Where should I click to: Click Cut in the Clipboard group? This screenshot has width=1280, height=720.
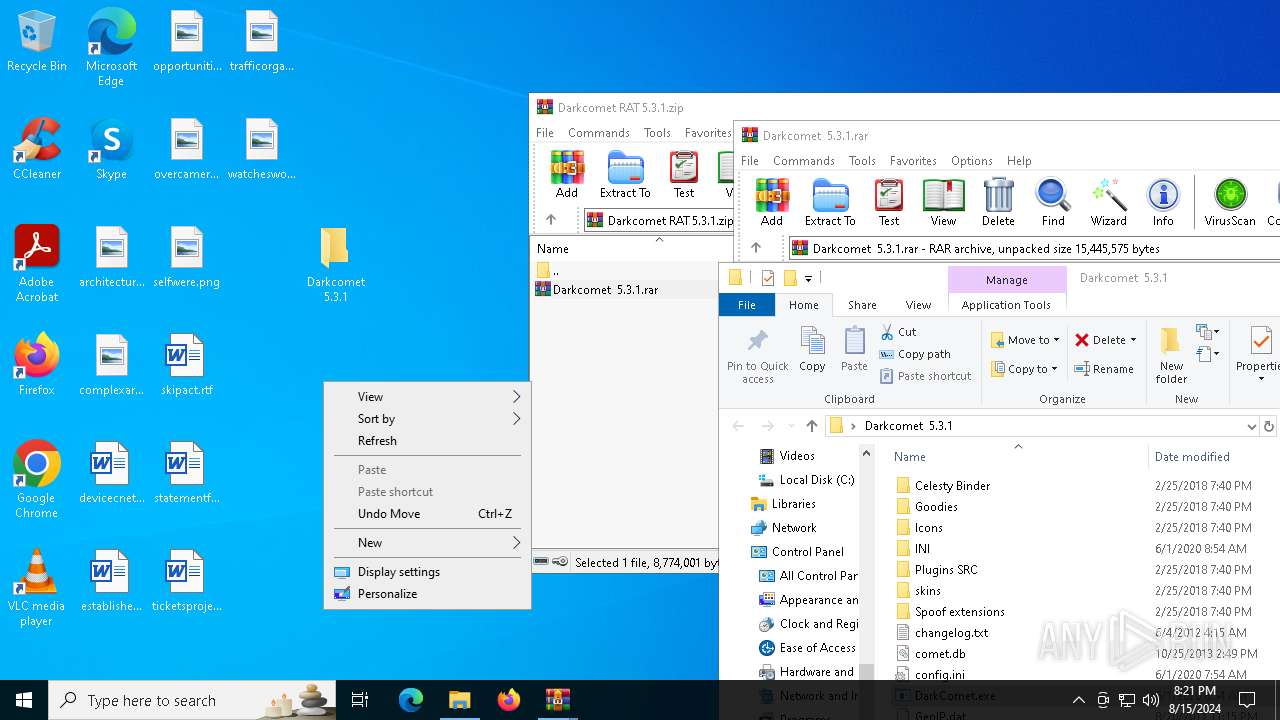point(898,331)
